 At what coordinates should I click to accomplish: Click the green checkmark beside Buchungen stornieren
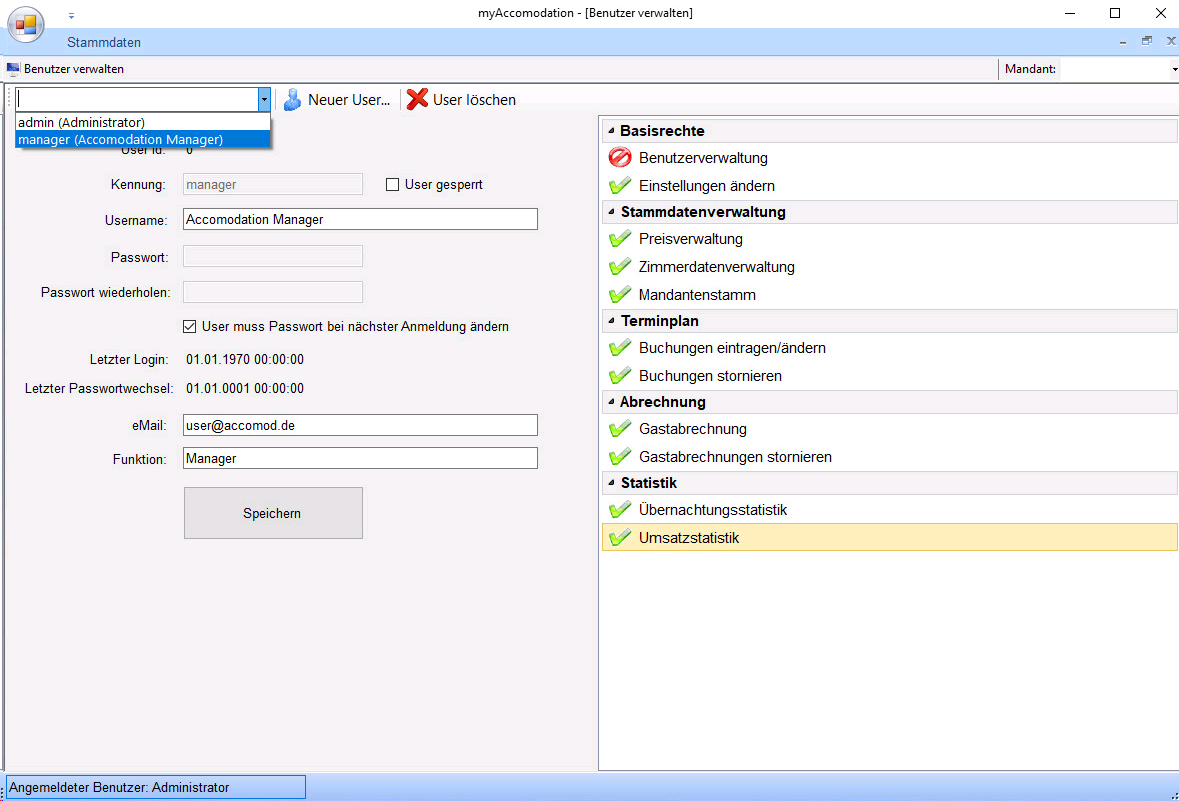pos(620,376)
